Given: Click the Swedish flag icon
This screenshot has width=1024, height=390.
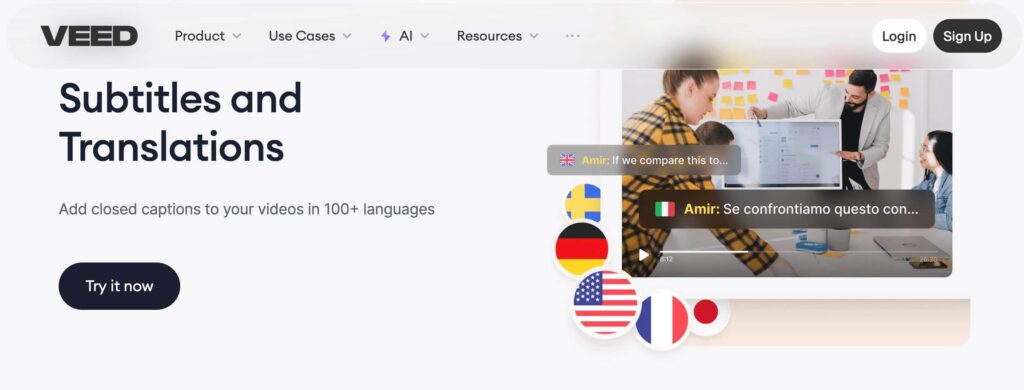Looking at the screenshot, I should [x=583, y=203].
